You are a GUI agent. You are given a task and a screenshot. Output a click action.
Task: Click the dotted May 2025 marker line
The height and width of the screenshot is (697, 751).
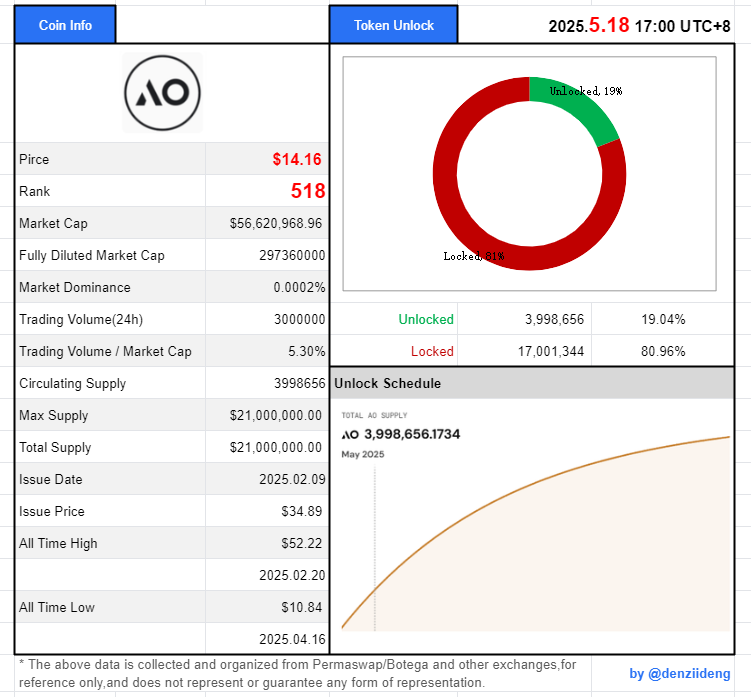[x=375, y=548]
